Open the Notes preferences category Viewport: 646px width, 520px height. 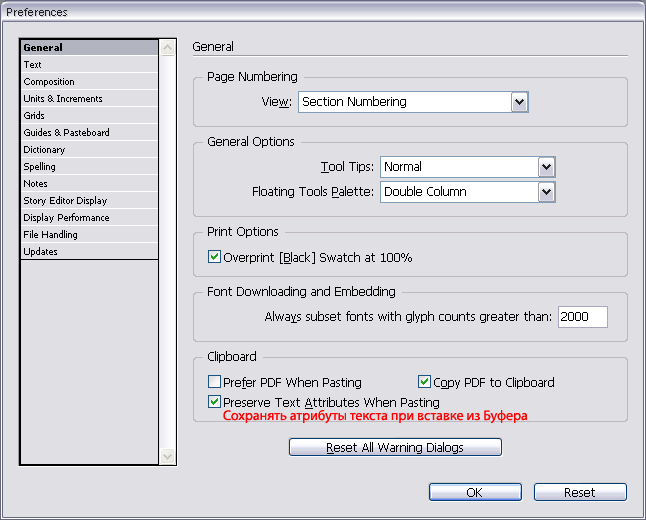point(89,183)
